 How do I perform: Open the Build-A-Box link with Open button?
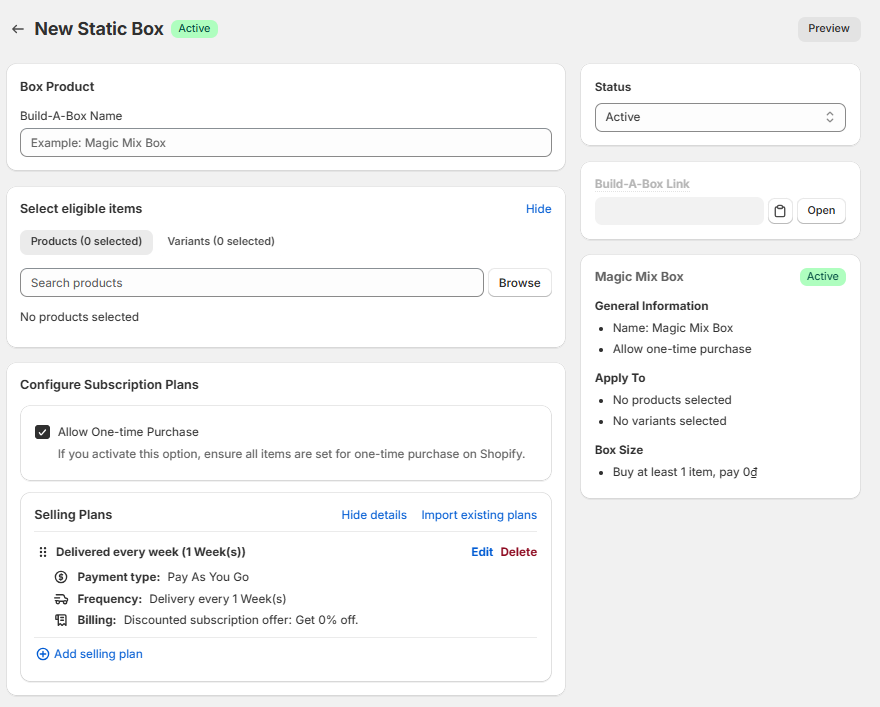[x=821, y=211]
